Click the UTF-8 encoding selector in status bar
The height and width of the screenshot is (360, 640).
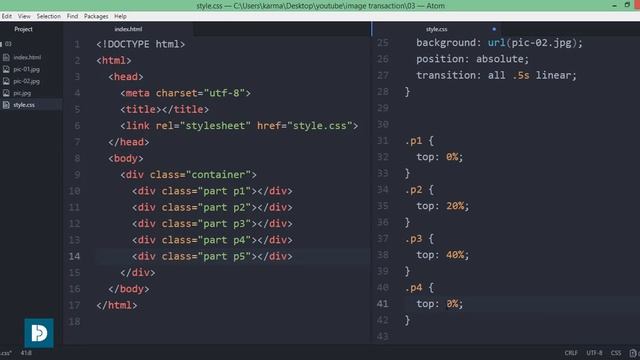[594, 353]
